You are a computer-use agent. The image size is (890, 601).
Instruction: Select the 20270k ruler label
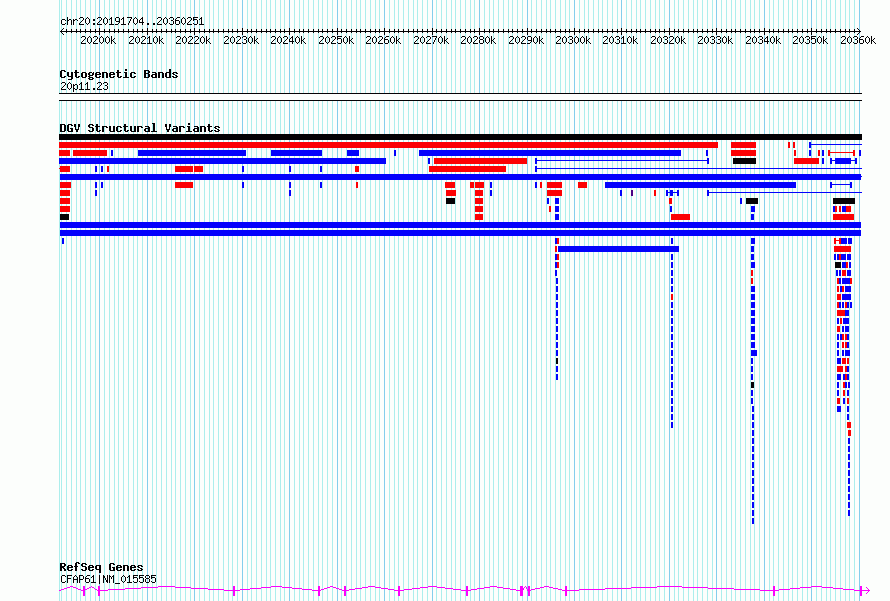[x=431, y=40]
